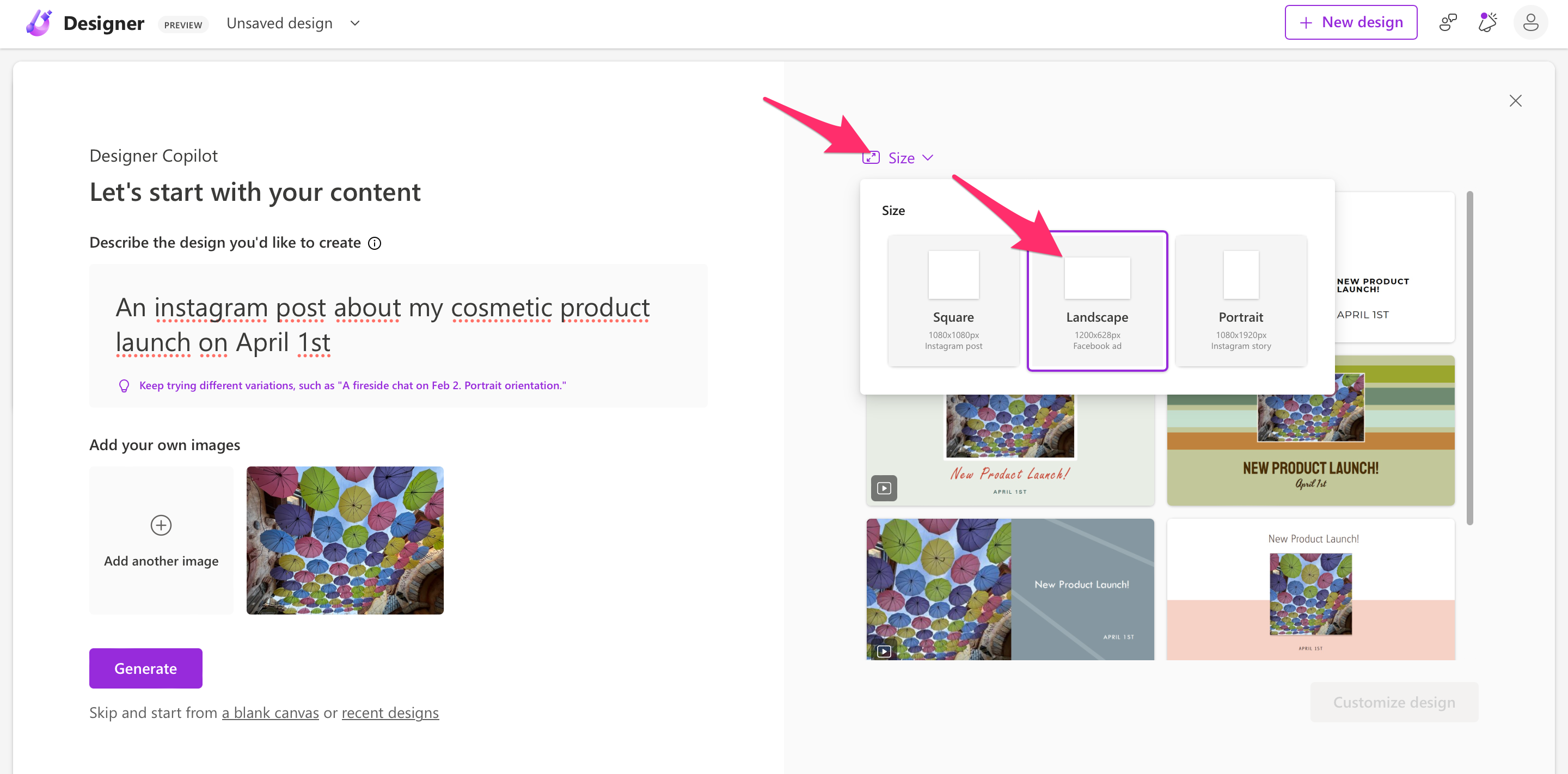1568x774 pixels.
Task: Collapse the Size dropdown
Action: 901,158
